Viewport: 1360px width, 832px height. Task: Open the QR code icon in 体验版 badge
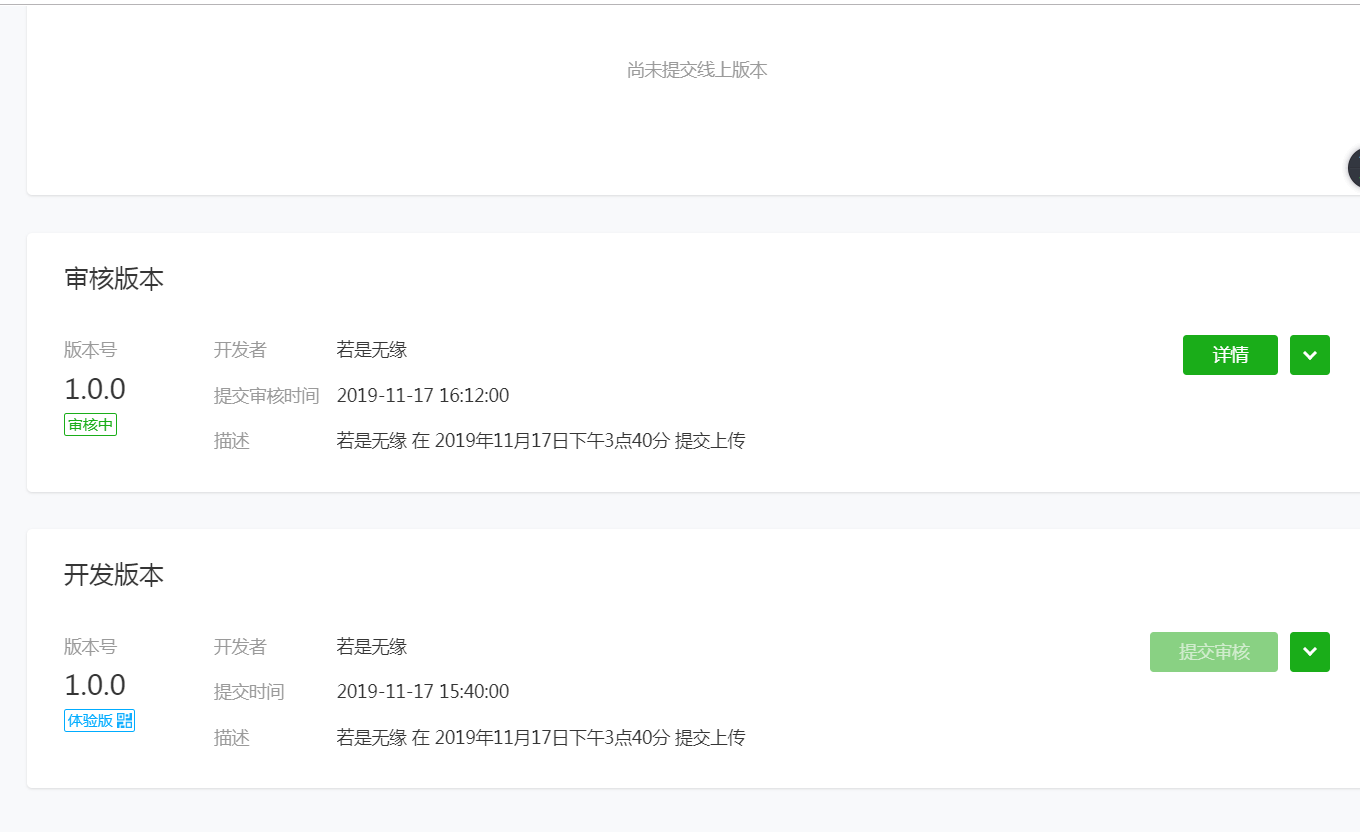click(x=125, y=720)
